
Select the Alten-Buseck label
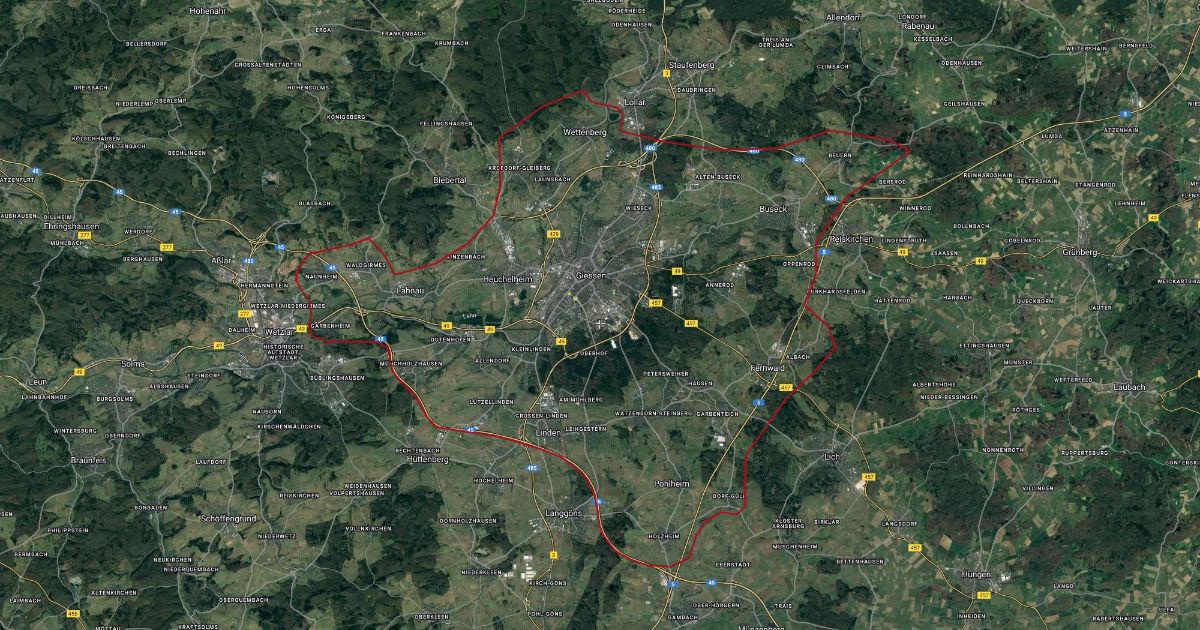[x=716, y=176]
